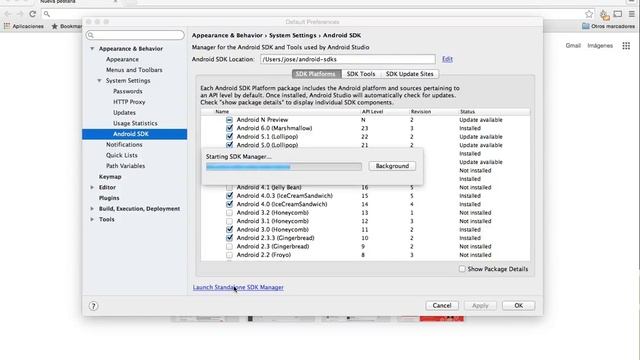Open Path Variables settings
The width and height of the screenshot is (640, 360).
pos(125,166)
